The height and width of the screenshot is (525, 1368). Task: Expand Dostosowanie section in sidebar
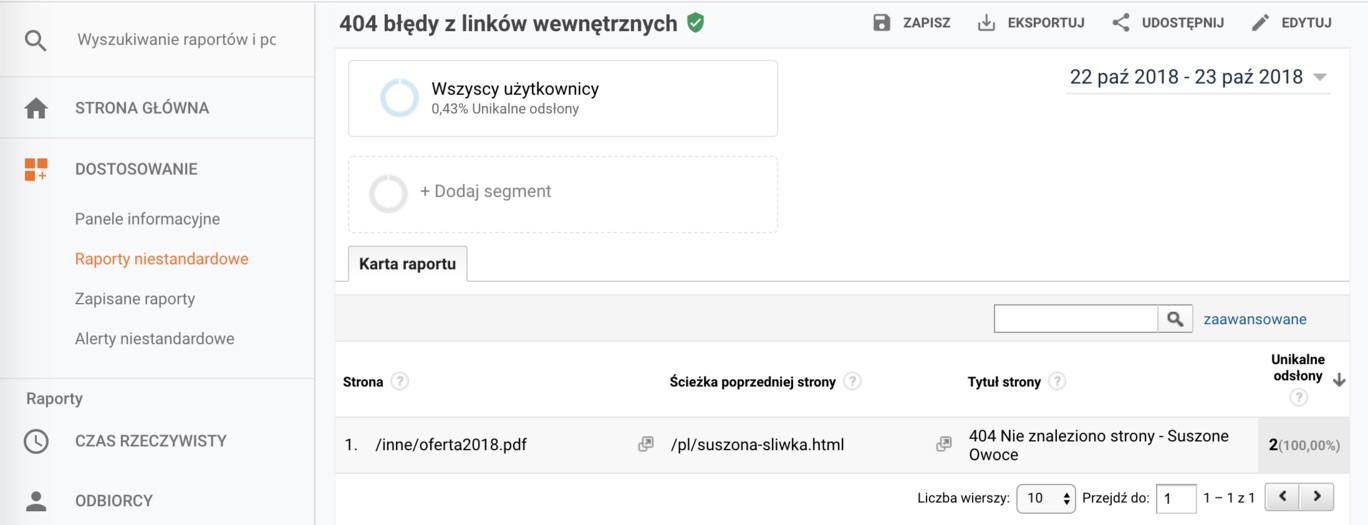coord(136,169)
